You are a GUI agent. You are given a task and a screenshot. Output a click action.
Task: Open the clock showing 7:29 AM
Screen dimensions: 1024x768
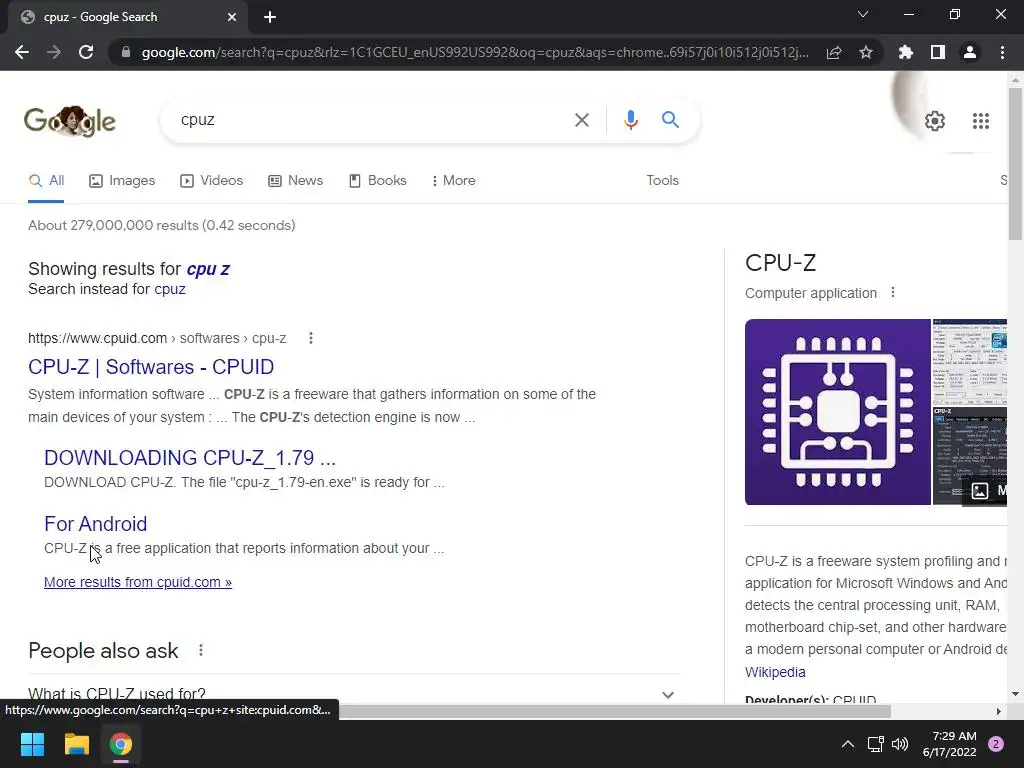click(x=950, y=744)
